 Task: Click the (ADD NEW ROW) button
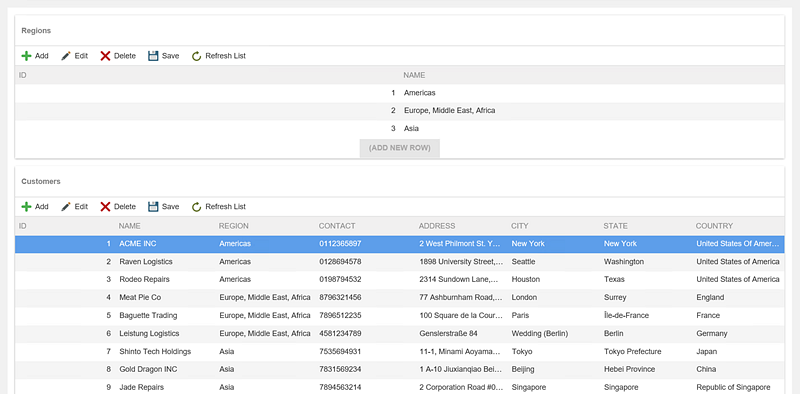(x=399, y=148)
